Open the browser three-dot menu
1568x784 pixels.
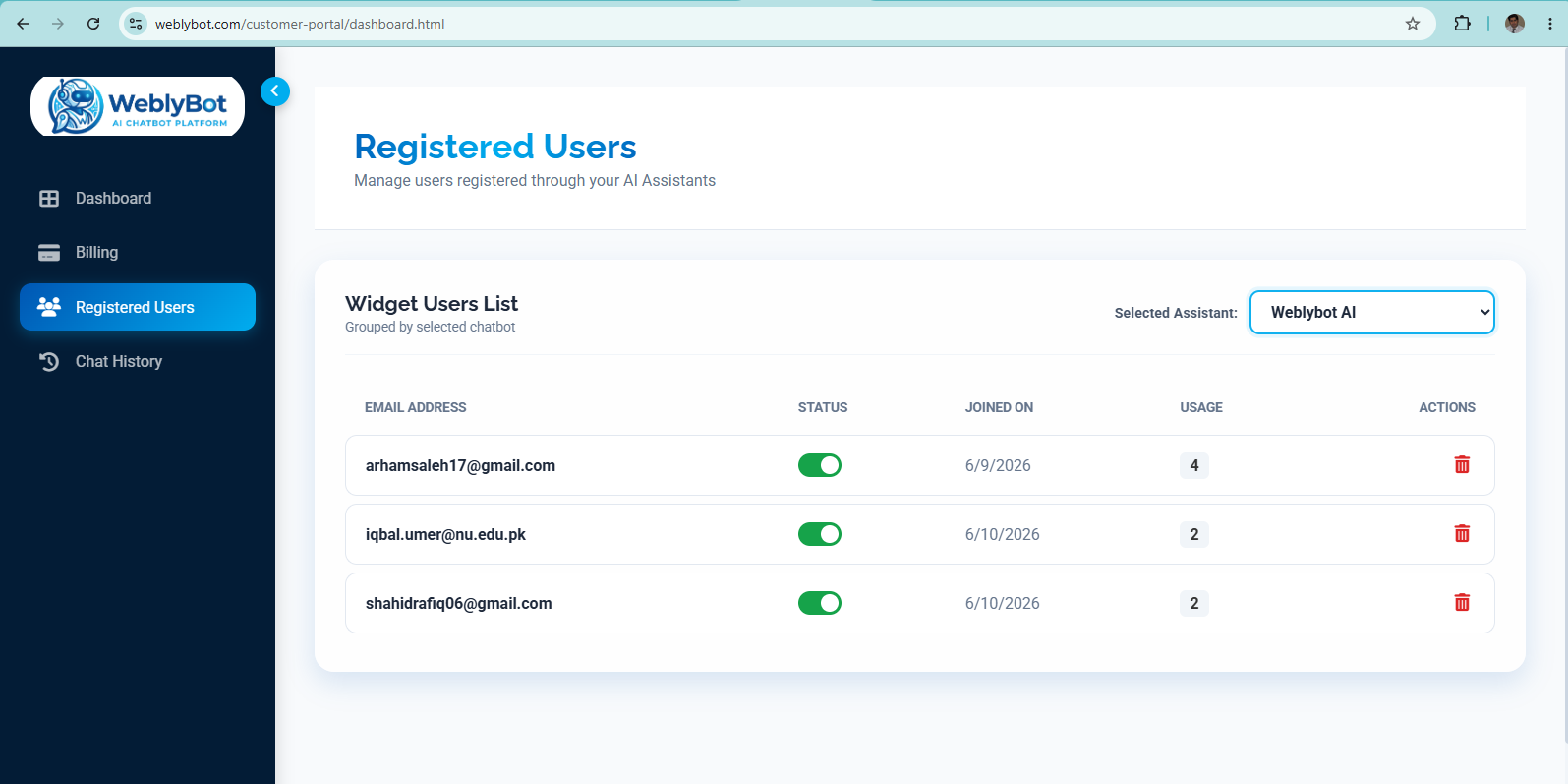pos(1549,24)
